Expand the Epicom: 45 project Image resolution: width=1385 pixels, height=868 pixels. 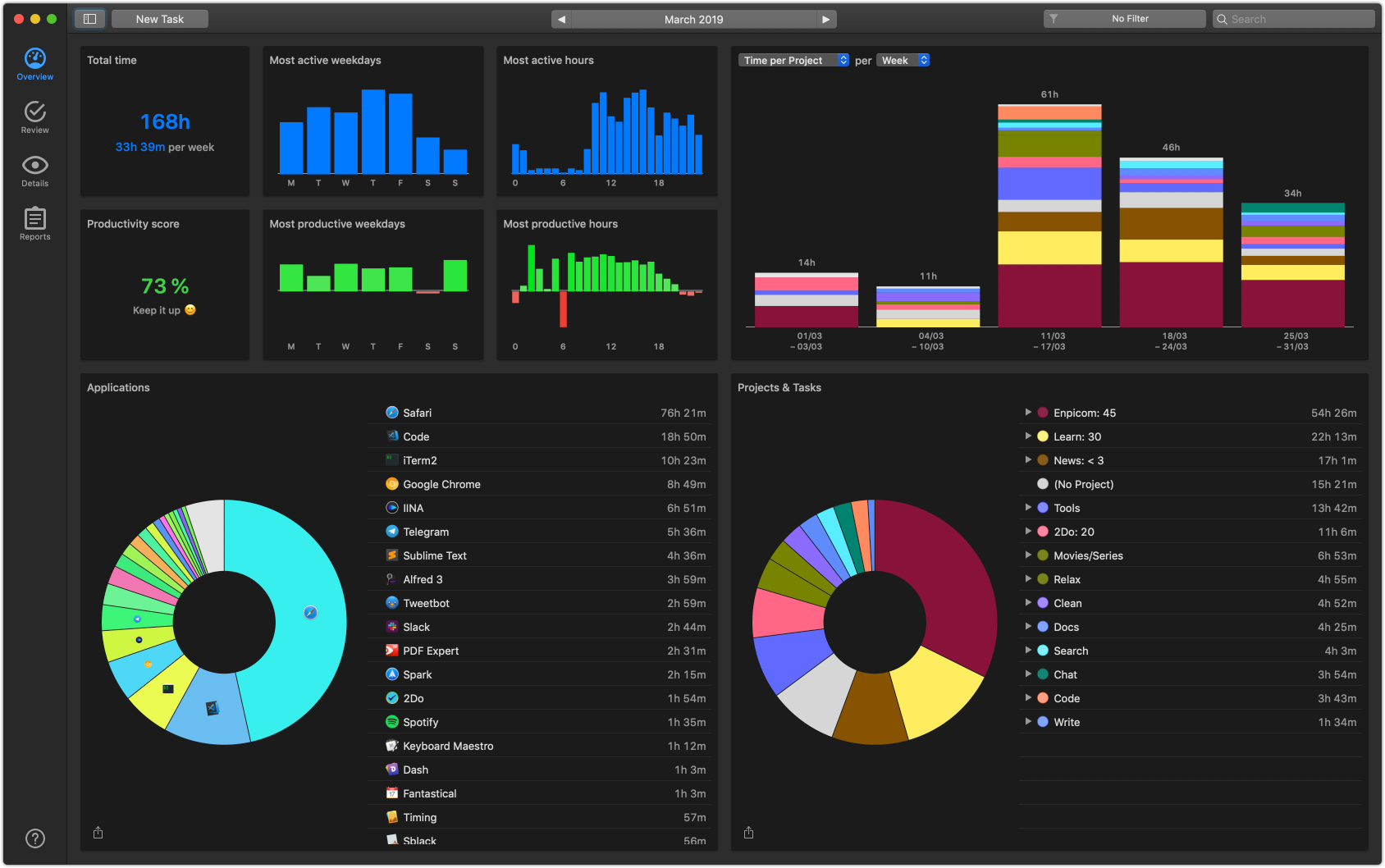[1028, 412]
